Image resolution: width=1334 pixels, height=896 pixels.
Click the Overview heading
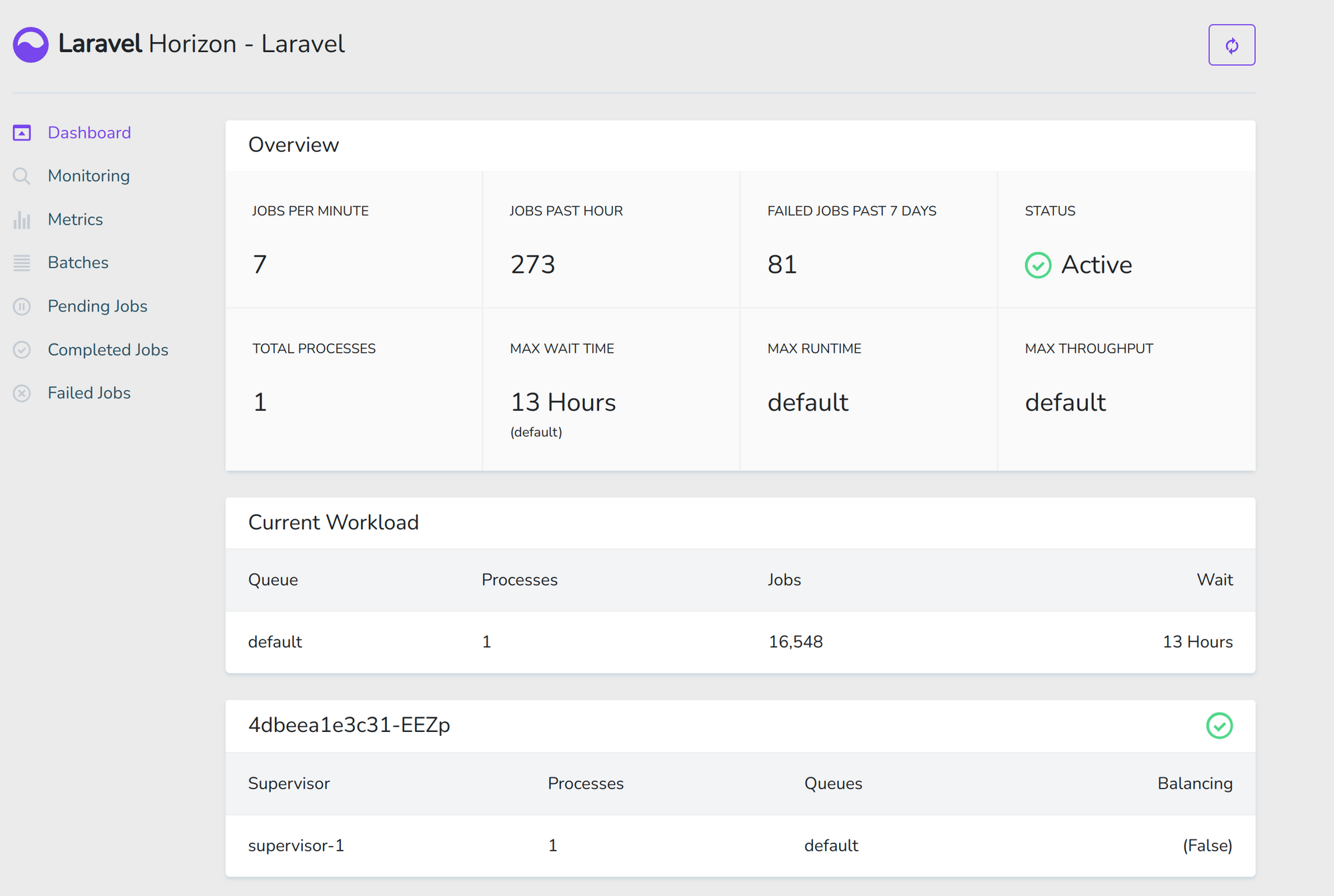(x=293, y=145)
